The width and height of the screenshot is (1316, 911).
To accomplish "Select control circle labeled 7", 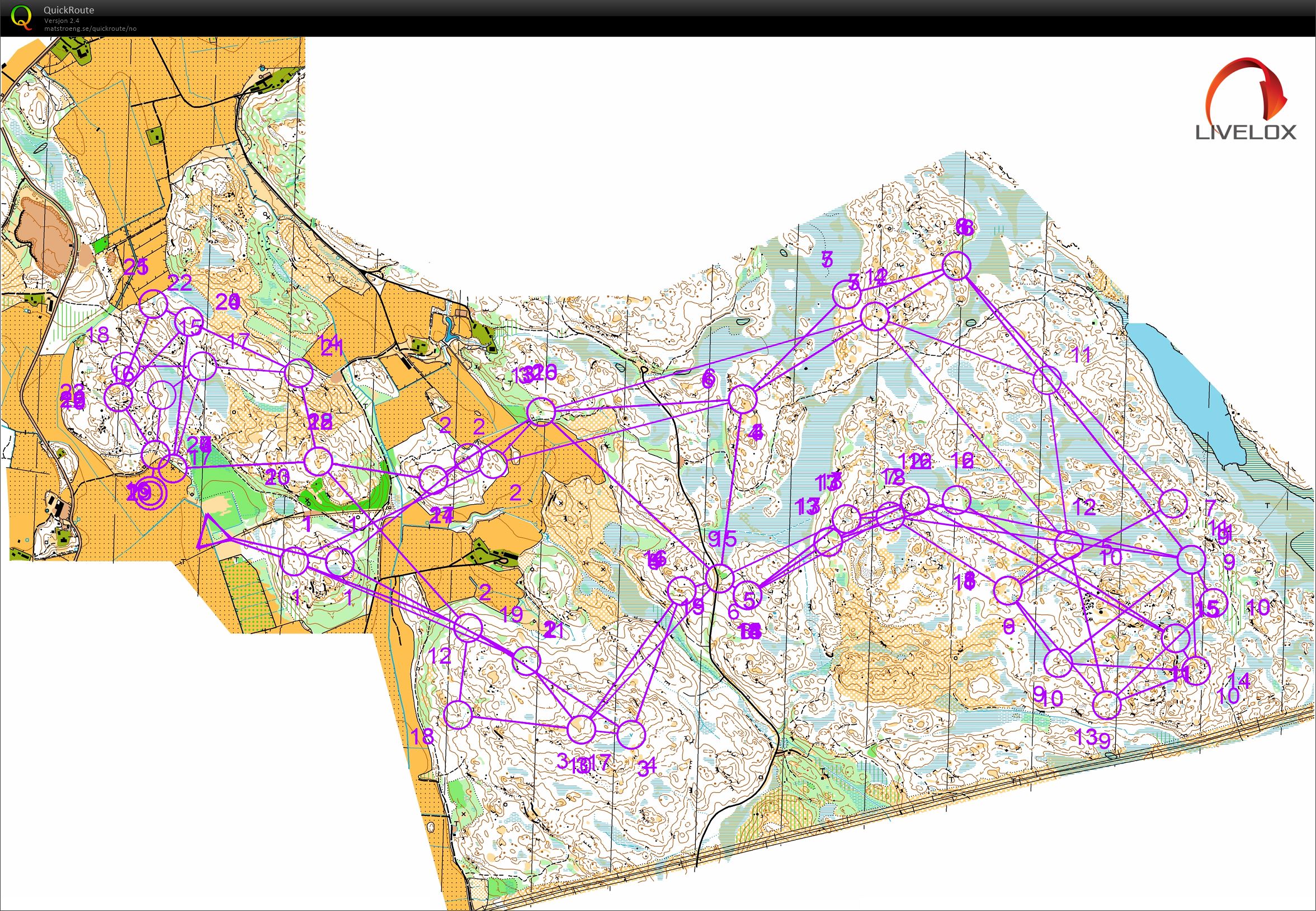I will tap(1173, 504).
